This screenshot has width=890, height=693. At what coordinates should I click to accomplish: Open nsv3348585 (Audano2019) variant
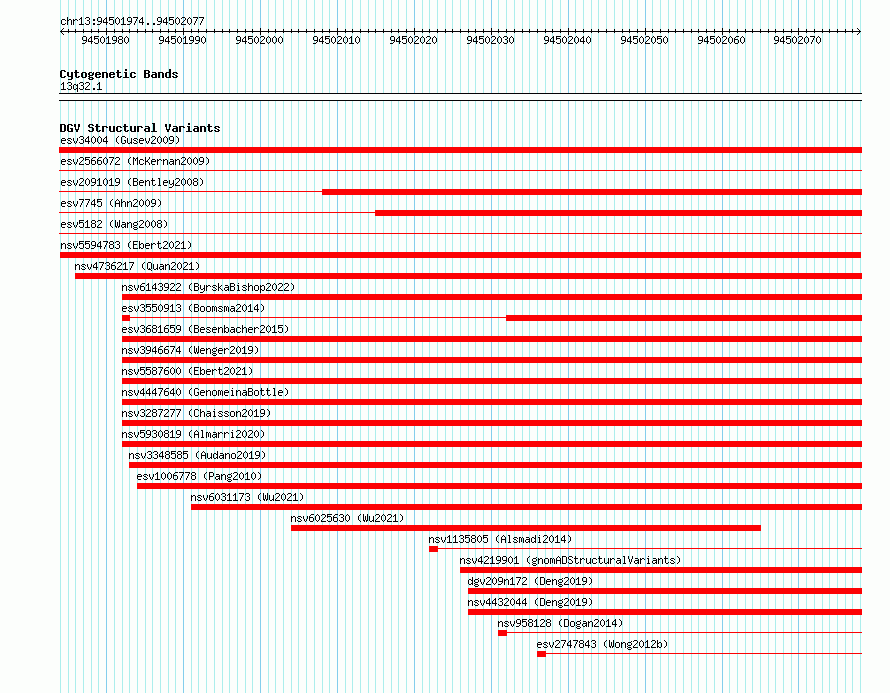[197, 455]
